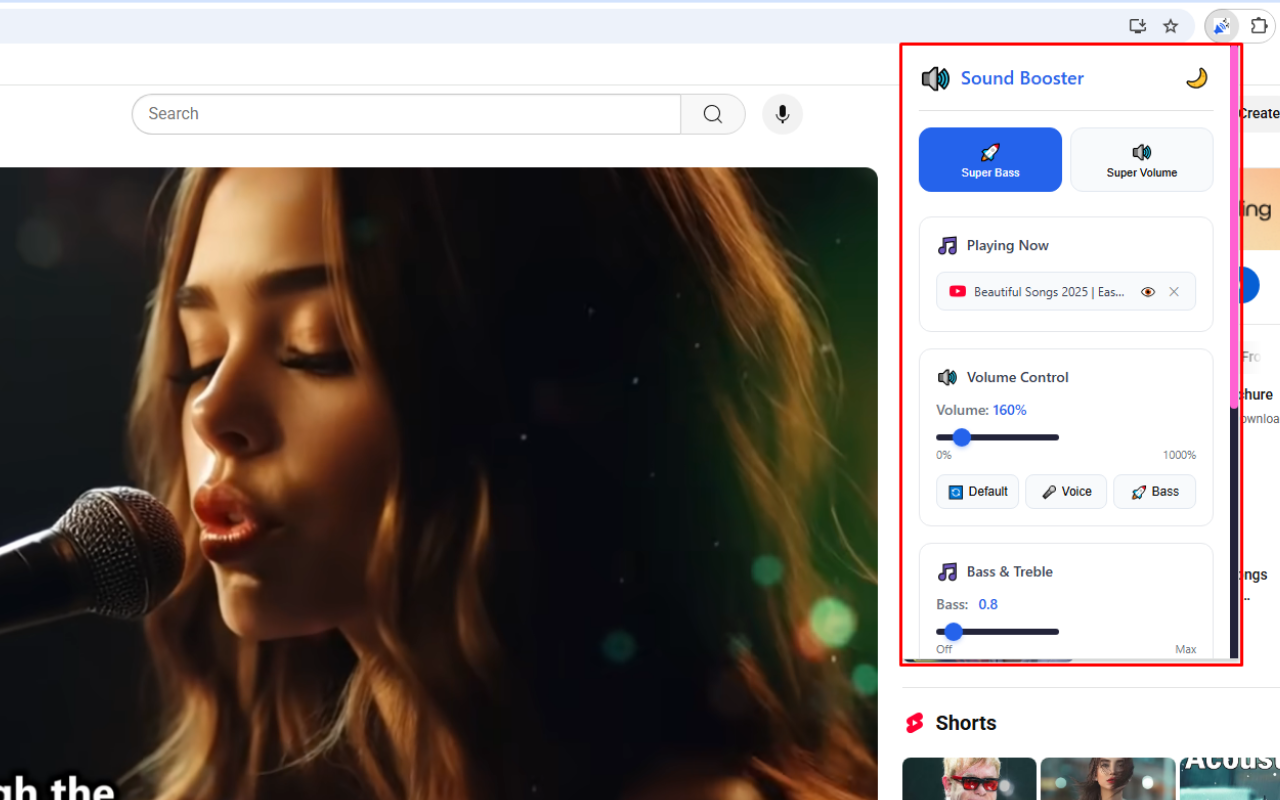Click the popup's vertical scrollbar
Image resolution: width=1280 pixels, height=800 pixels.
[1234, 227]
